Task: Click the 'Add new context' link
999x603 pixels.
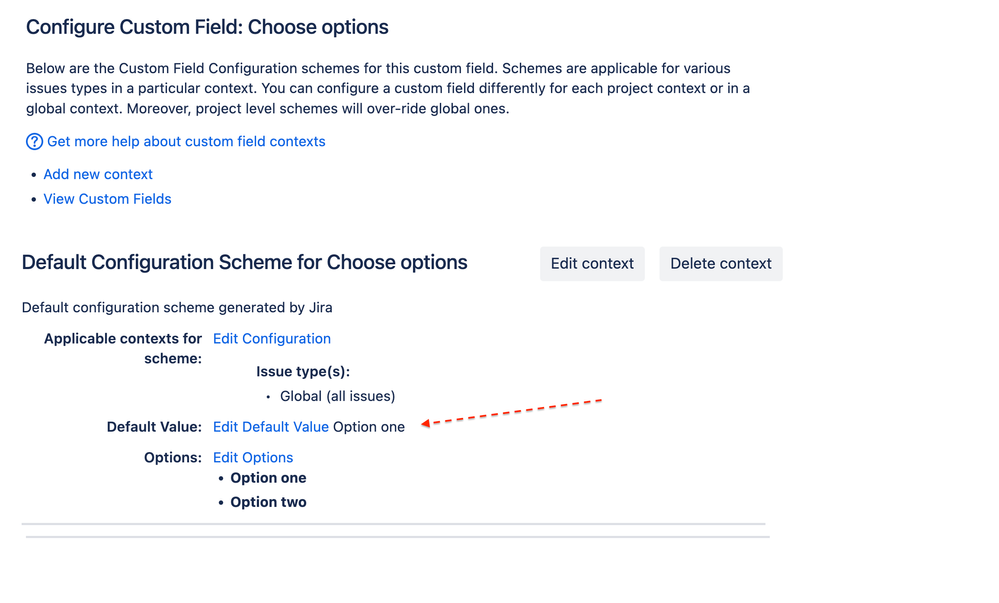Action: coord(98,174)
